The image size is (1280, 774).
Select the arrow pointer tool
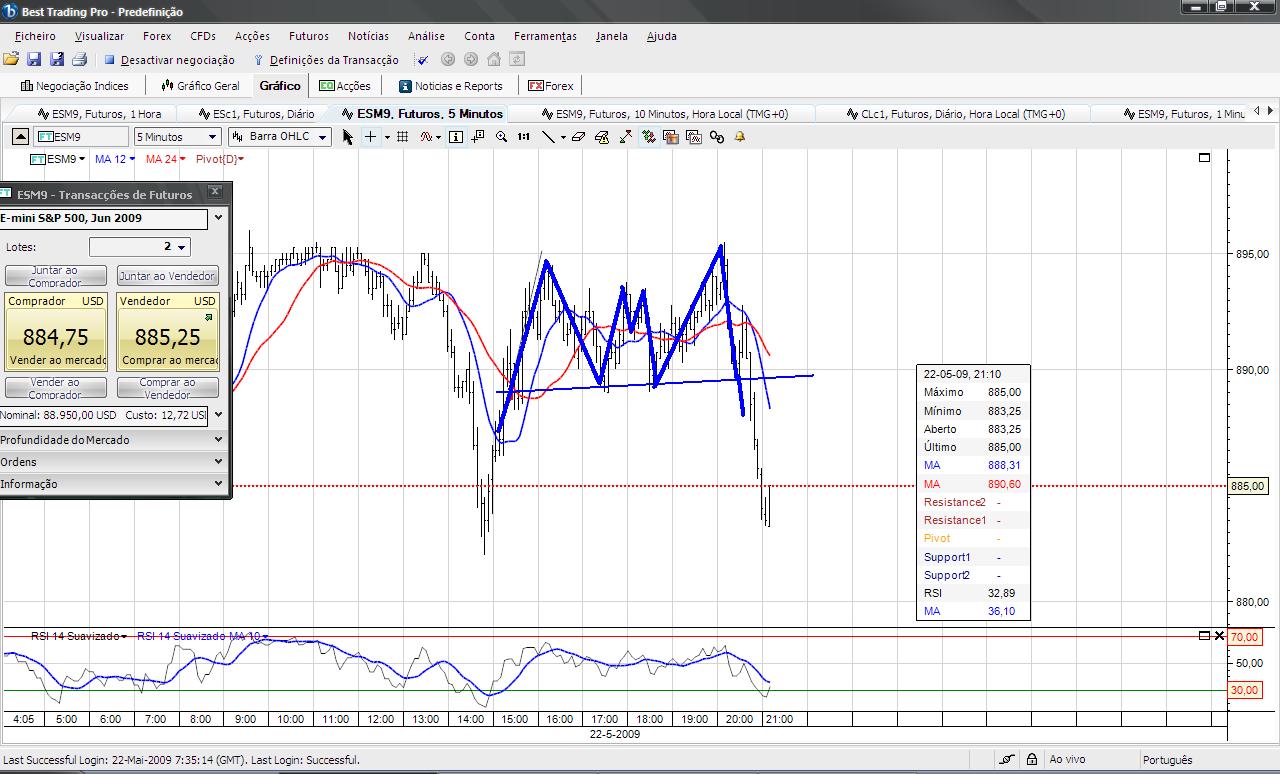[348, 137]
